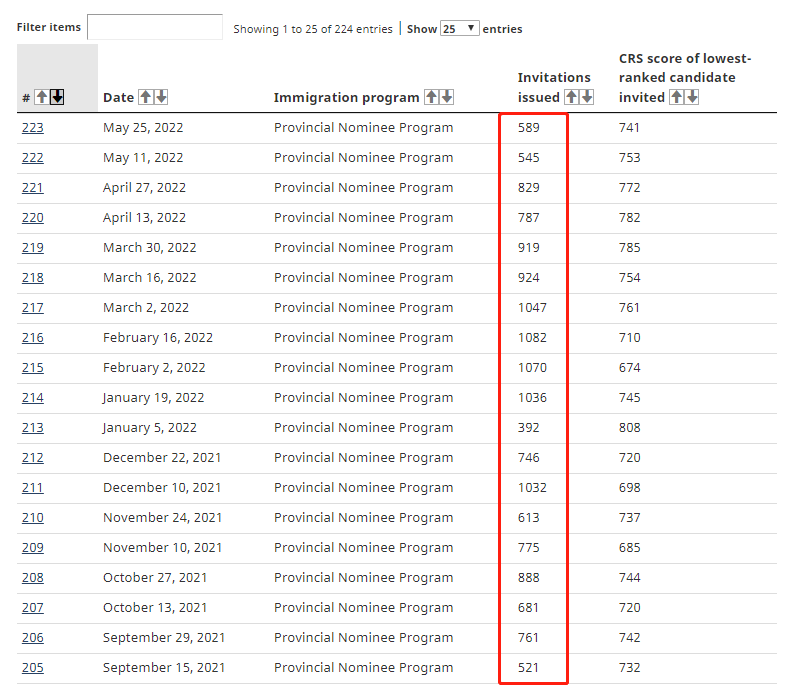Sort Invitations issued descending

(x=587, y=97)
